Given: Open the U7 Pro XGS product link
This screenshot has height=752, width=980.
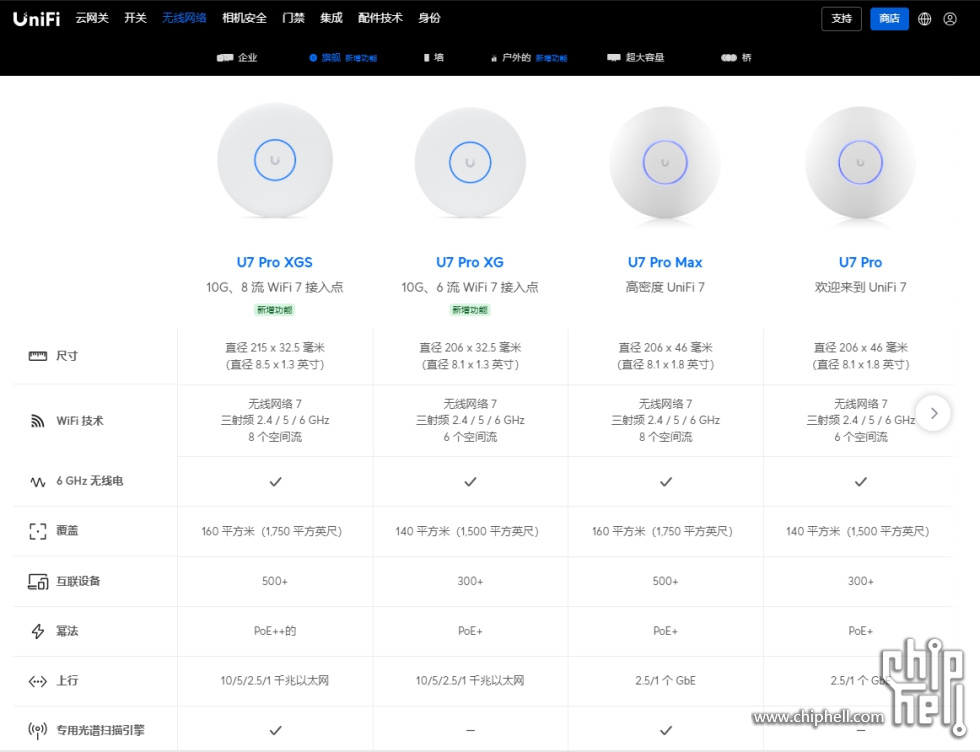Looking at the screenshot, I should click(274, 263).
